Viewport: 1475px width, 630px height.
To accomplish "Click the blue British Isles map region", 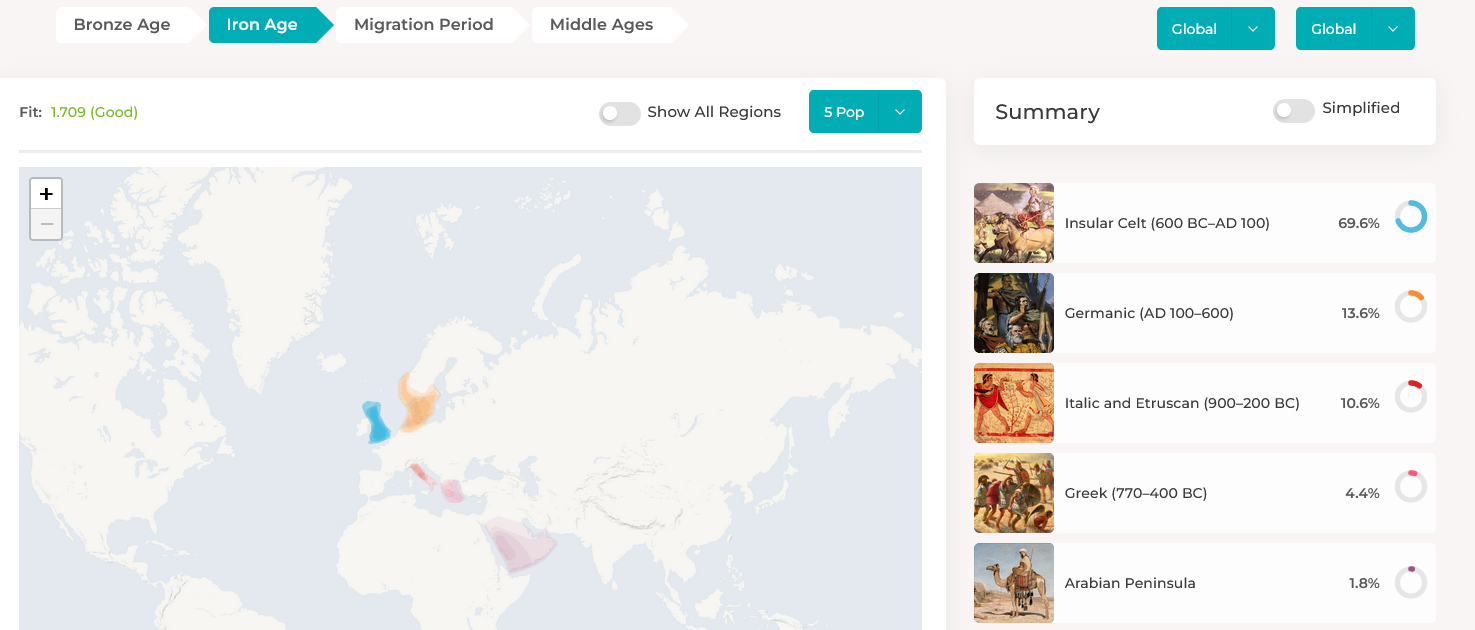I will click(x=376, y=422).
